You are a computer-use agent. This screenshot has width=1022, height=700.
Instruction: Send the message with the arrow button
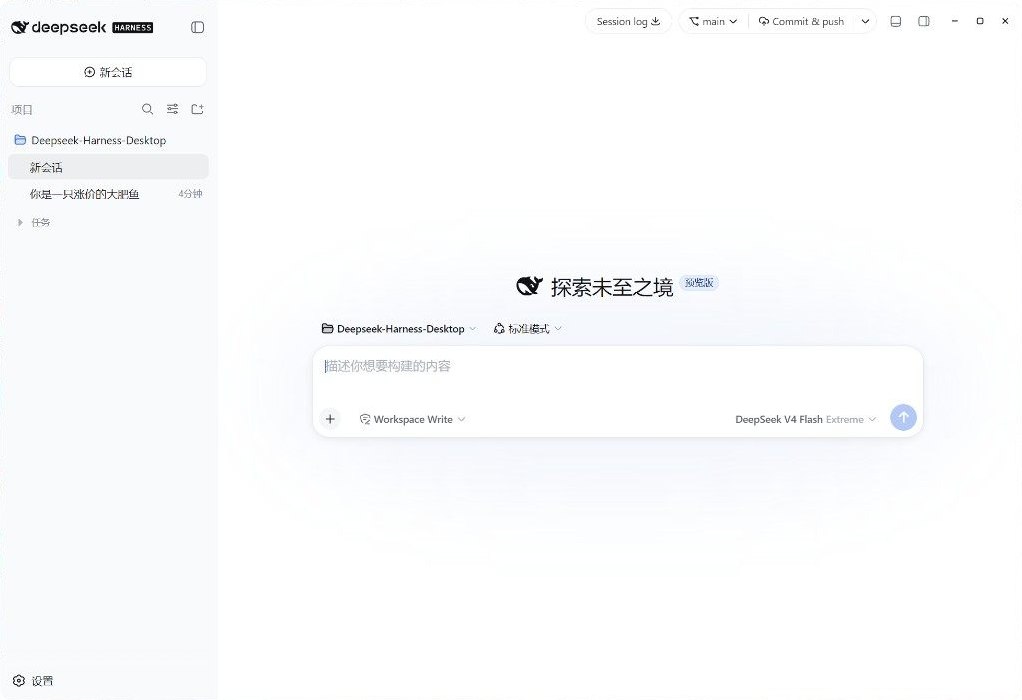903,418
